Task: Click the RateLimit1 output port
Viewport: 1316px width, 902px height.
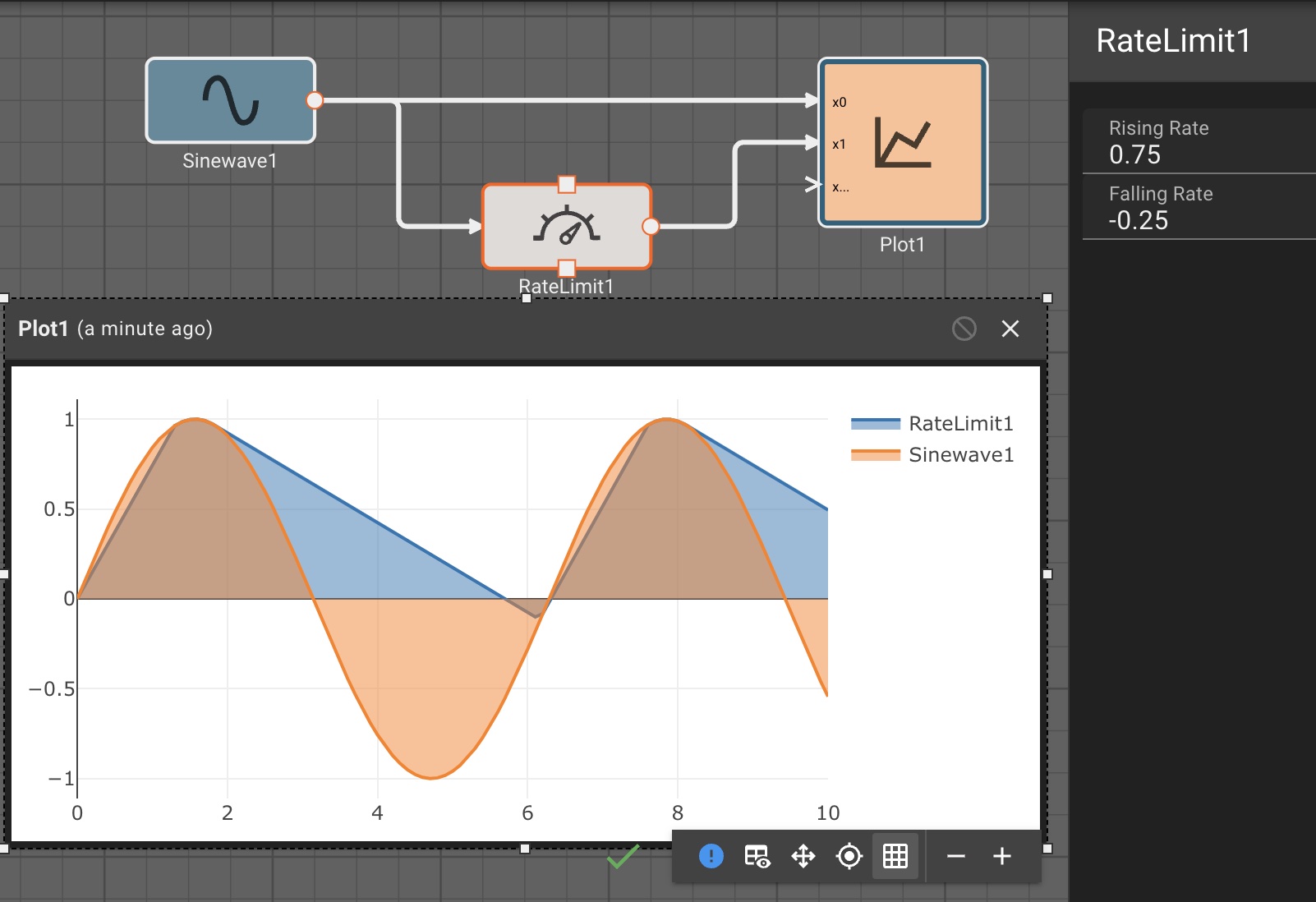Action: (x=651, y=227)
